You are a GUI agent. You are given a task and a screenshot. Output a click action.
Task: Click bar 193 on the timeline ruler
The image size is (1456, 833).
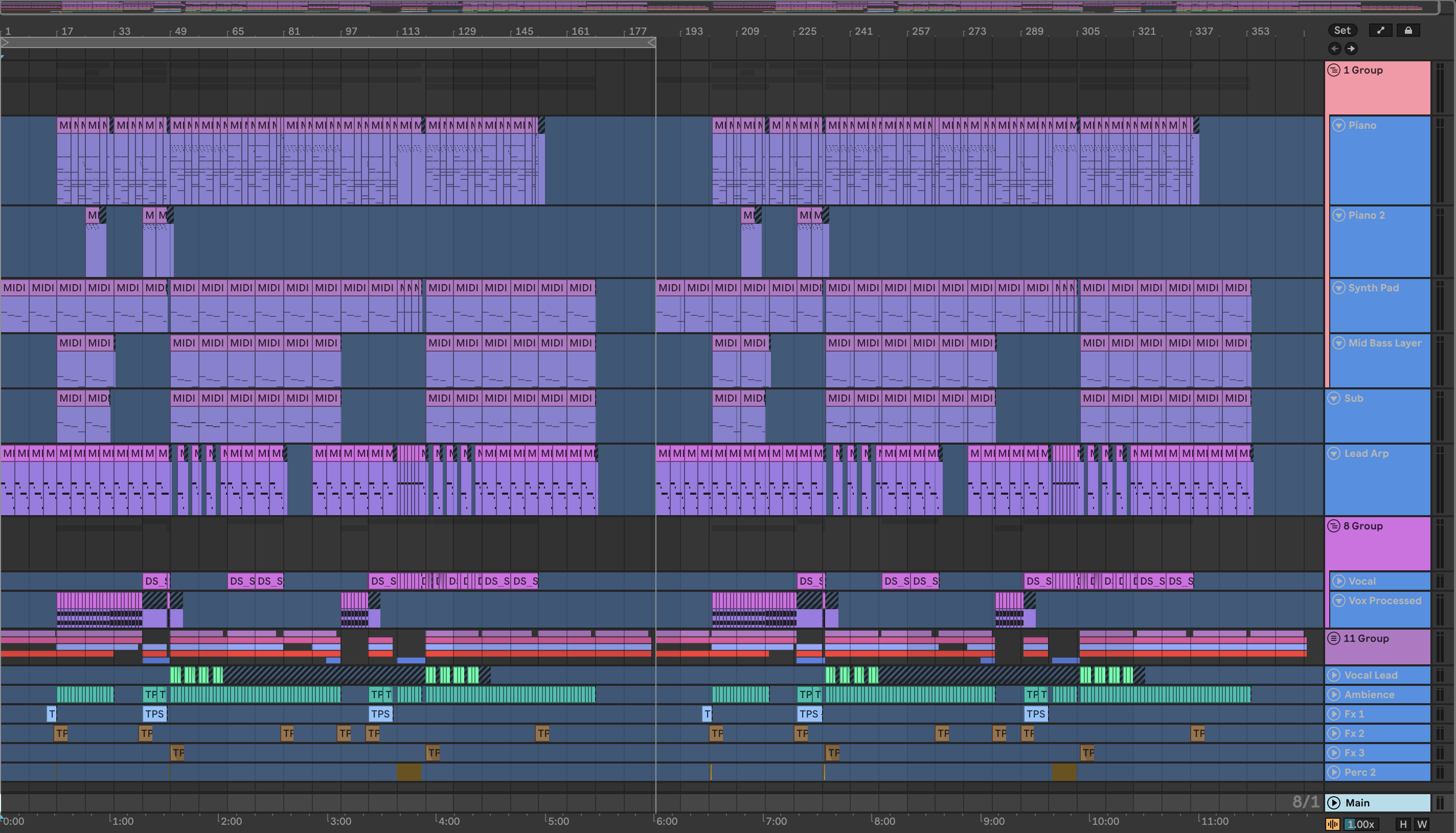(693, 31)
